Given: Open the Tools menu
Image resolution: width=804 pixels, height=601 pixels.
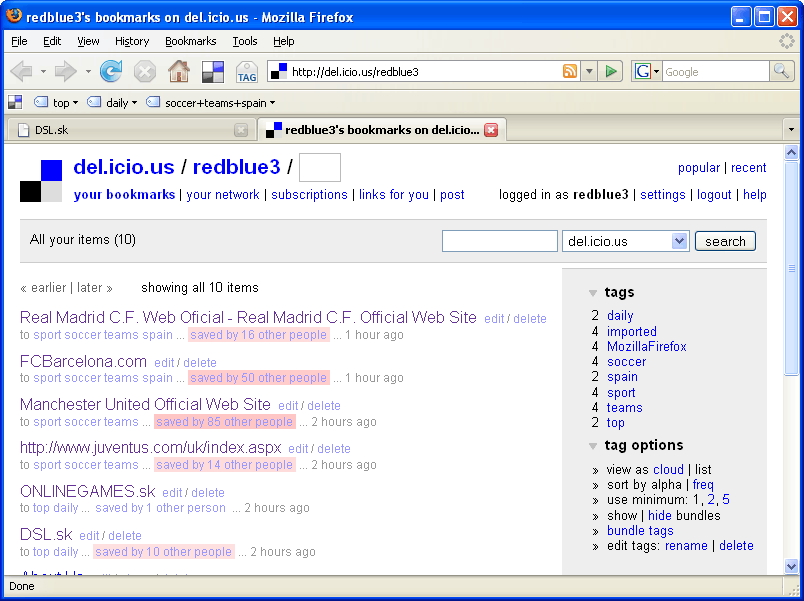Looking at the screenshot, I should click(245, 41).
